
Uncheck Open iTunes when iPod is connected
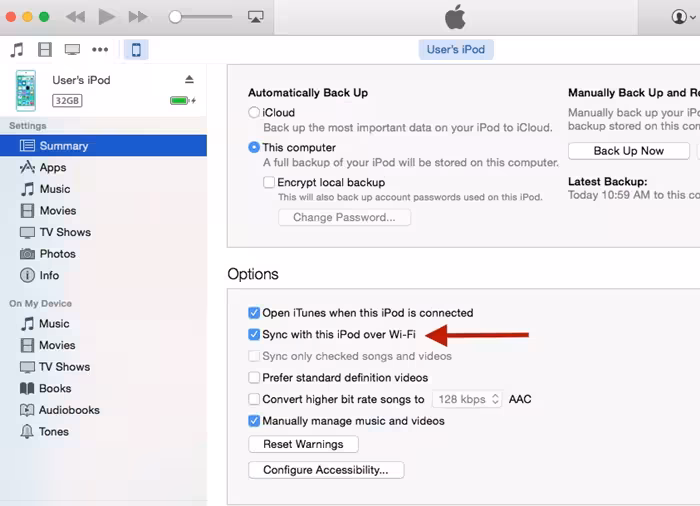pos(254,313)
